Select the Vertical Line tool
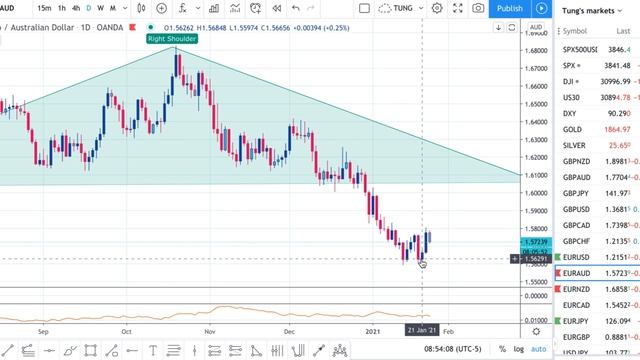This screenshot has width=640, height=360. point(194,350)
